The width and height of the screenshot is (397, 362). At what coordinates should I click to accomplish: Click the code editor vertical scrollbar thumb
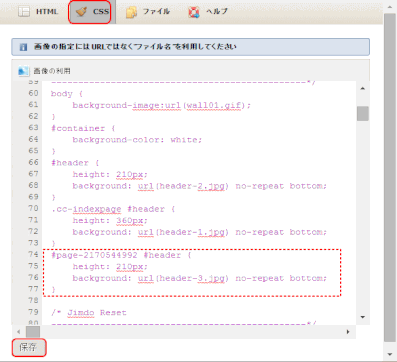363,113
